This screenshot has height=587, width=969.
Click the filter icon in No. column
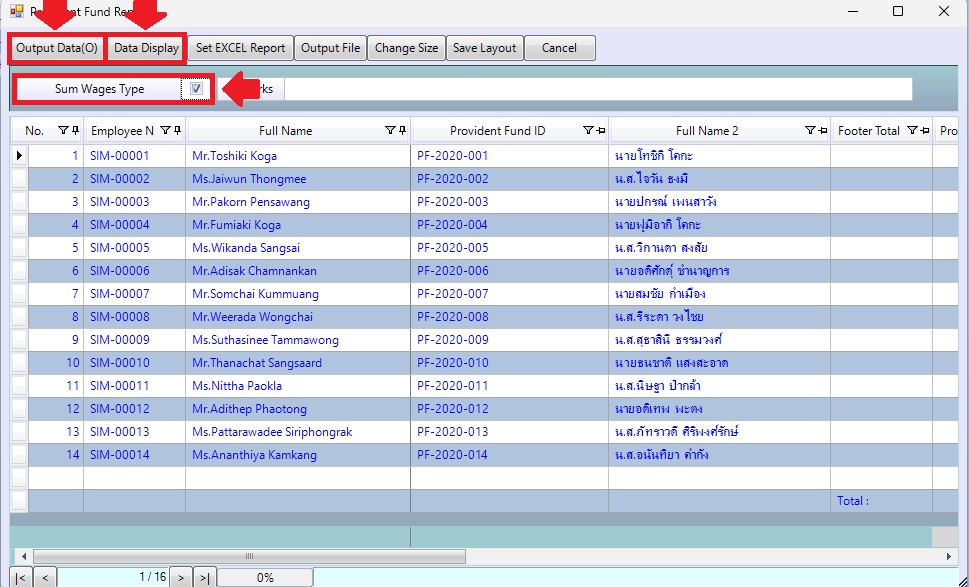click(63, 131)
